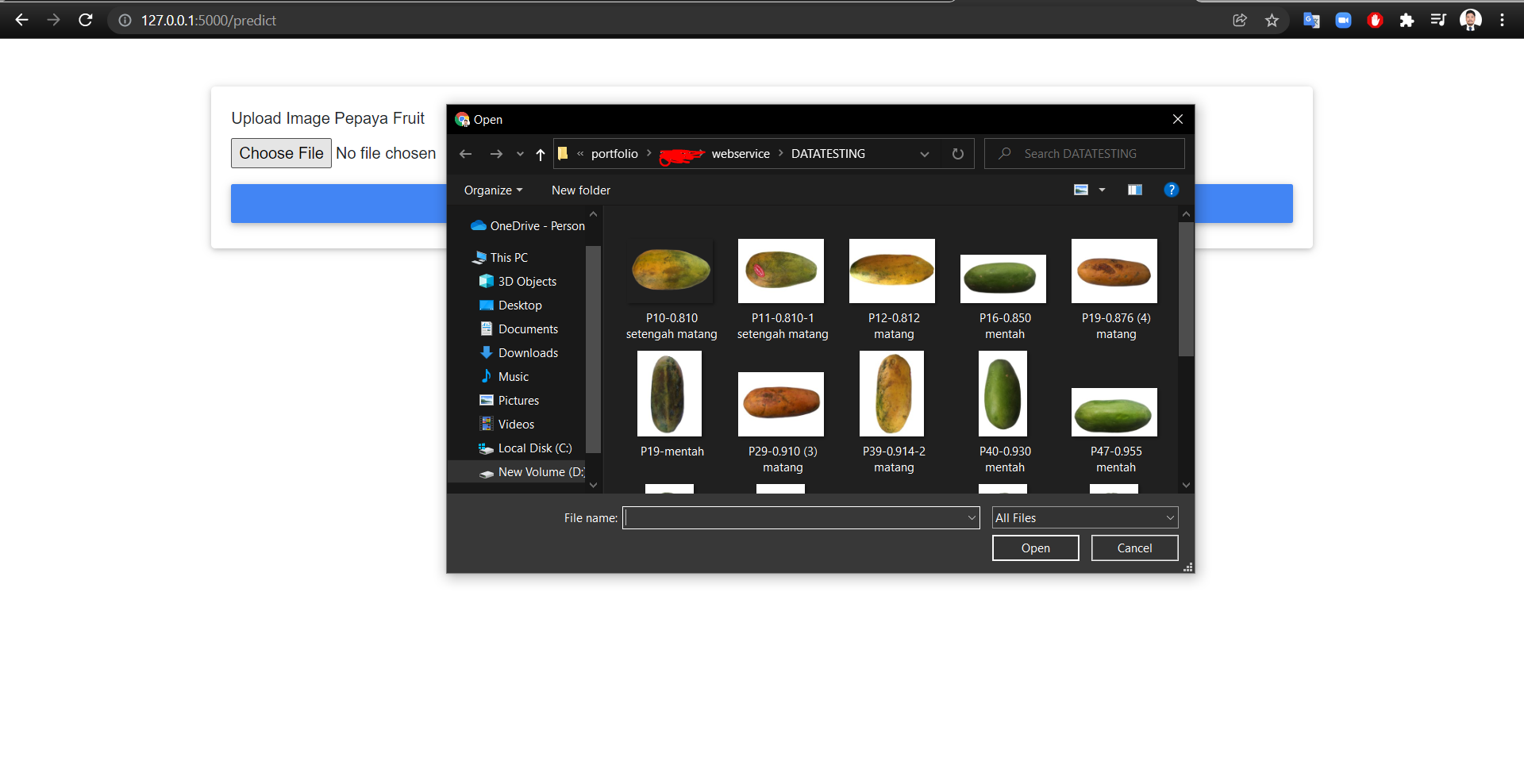The image size is (1524, 784).
Task: Click New folder in the dialog toolbar
Action: 581,190
